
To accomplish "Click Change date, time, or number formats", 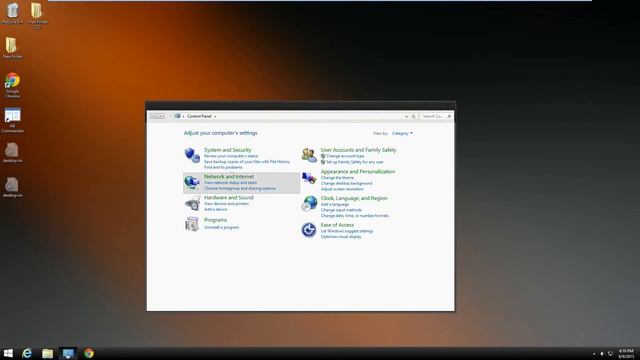I will point(355,216).
